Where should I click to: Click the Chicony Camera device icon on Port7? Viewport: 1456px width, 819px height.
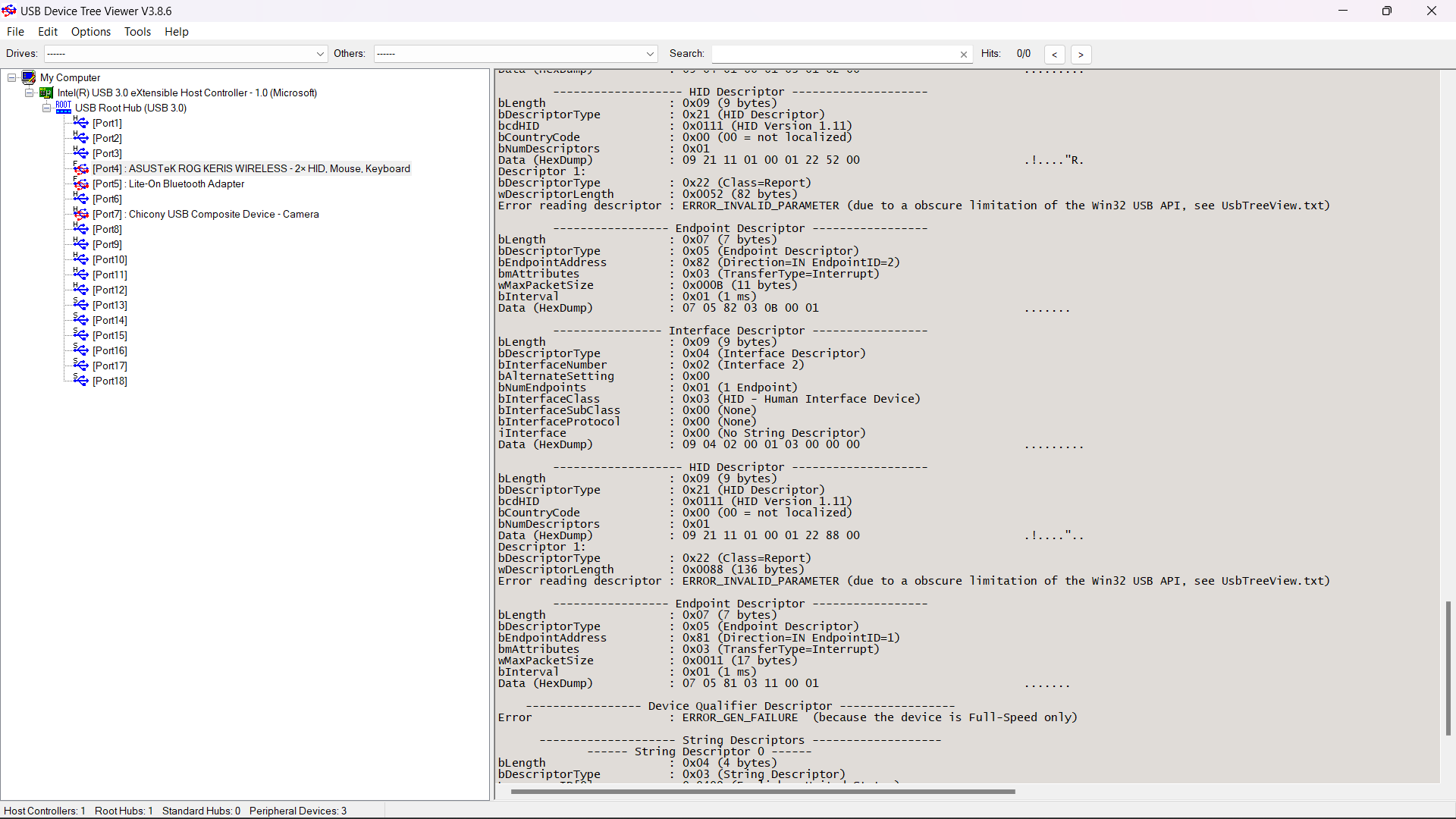pos(81,214)
